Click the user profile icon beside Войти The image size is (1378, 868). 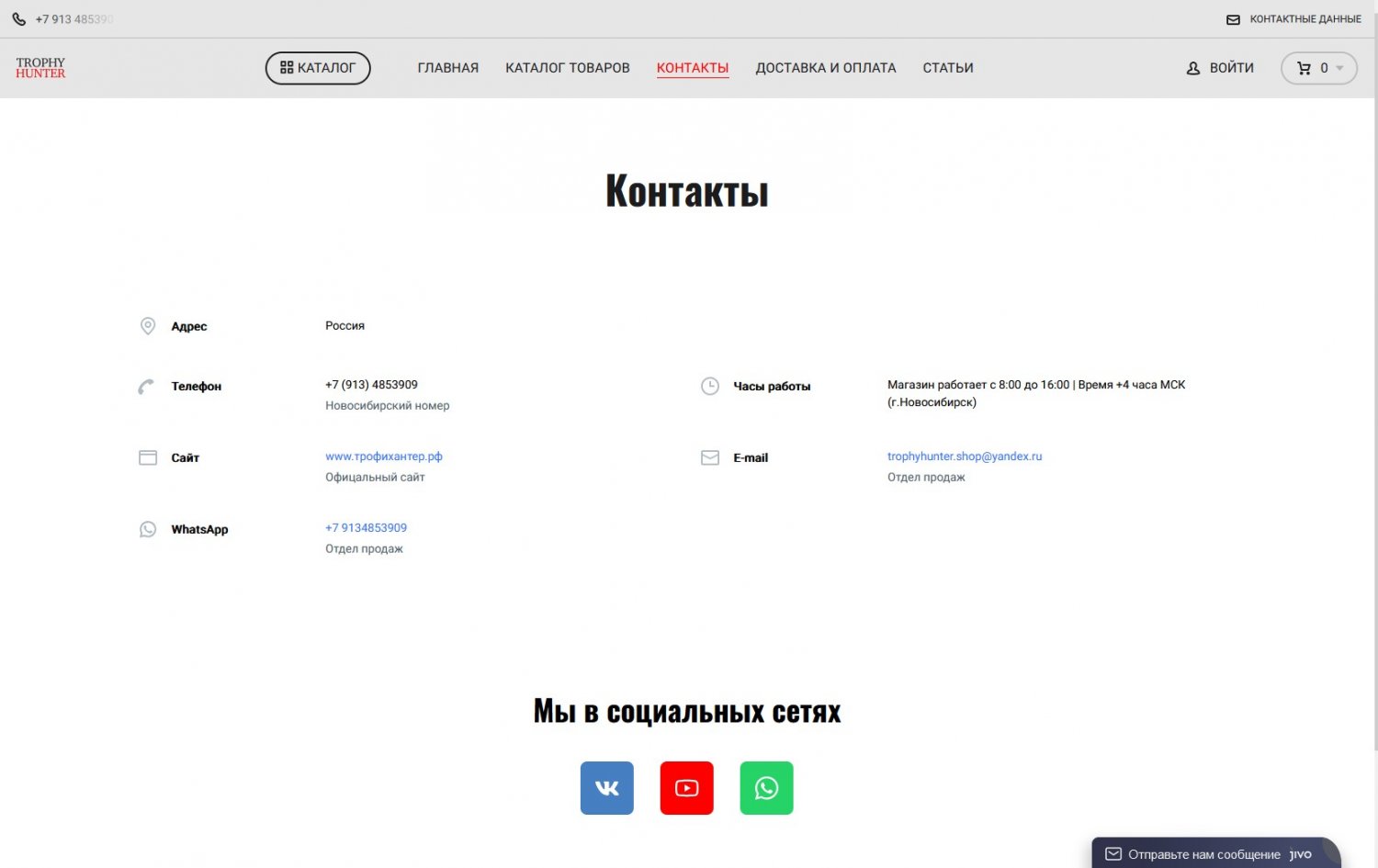1193,68
